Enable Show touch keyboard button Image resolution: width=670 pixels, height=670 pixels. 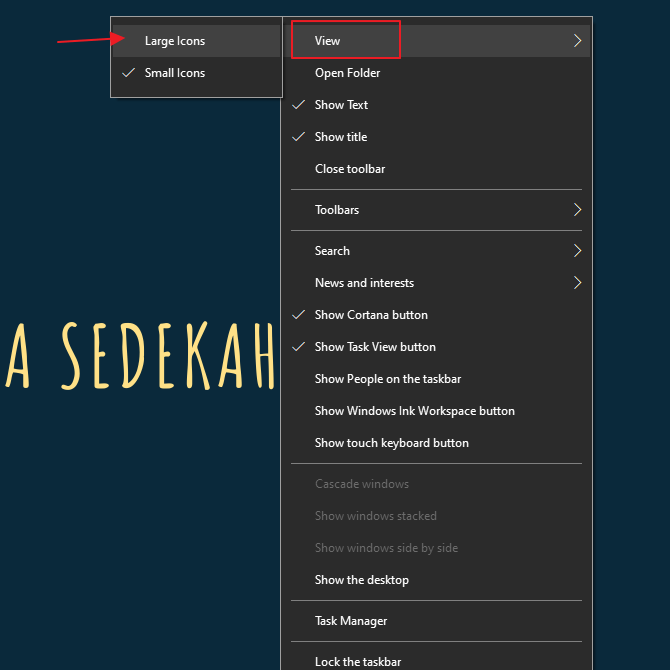pos(391,443)
